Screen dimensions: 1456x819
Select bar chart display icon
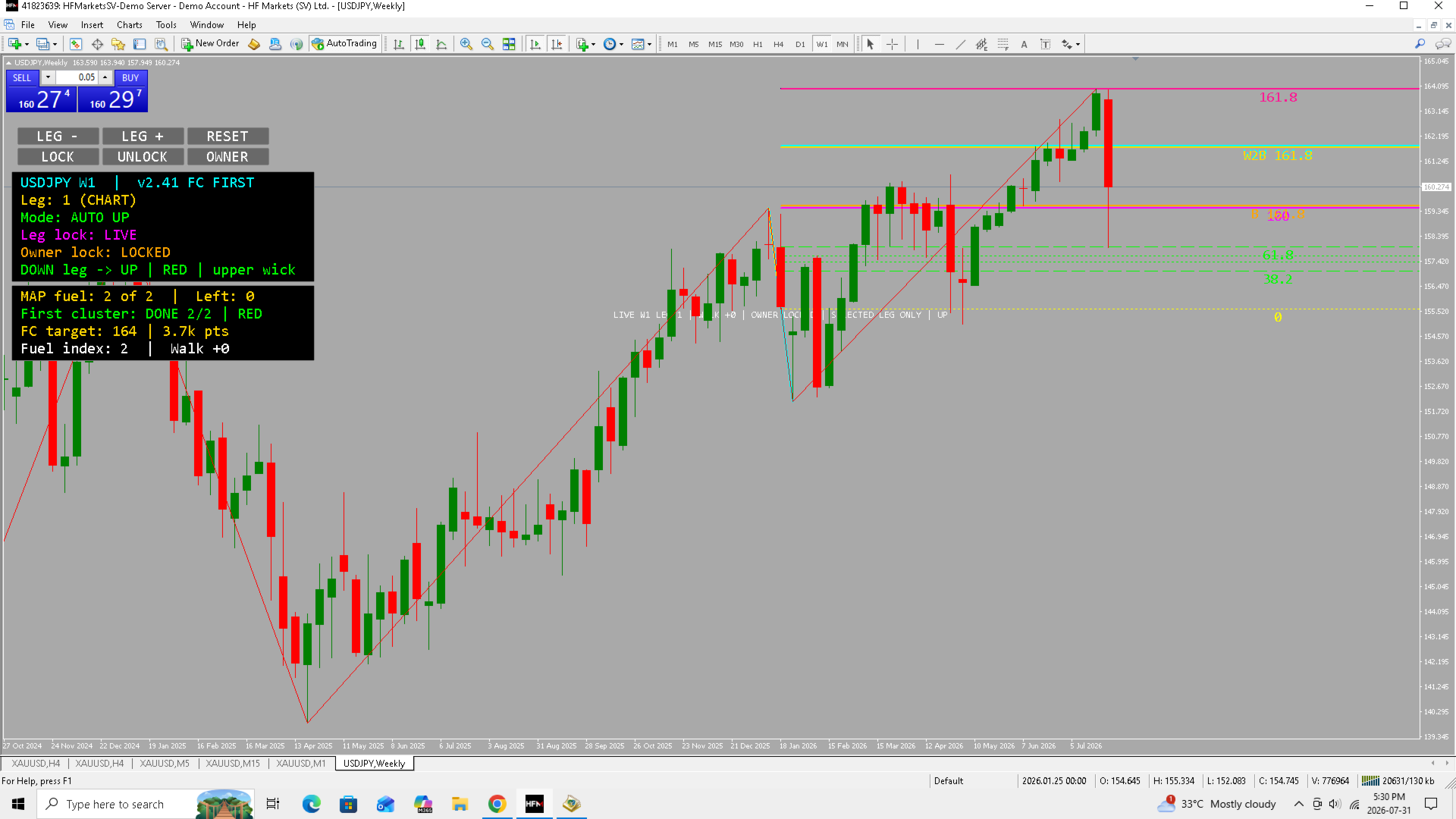pyautogui.click(x=399, y=44)
